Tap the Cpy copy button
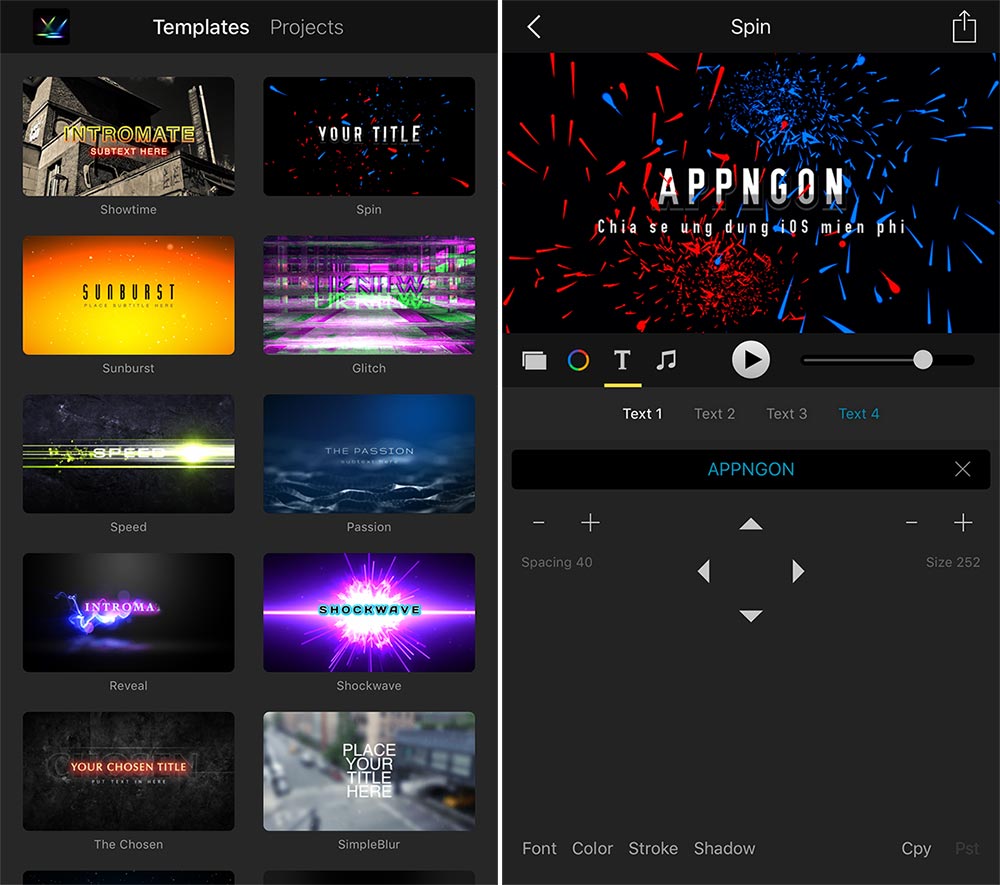 click(x=916, y=849)
